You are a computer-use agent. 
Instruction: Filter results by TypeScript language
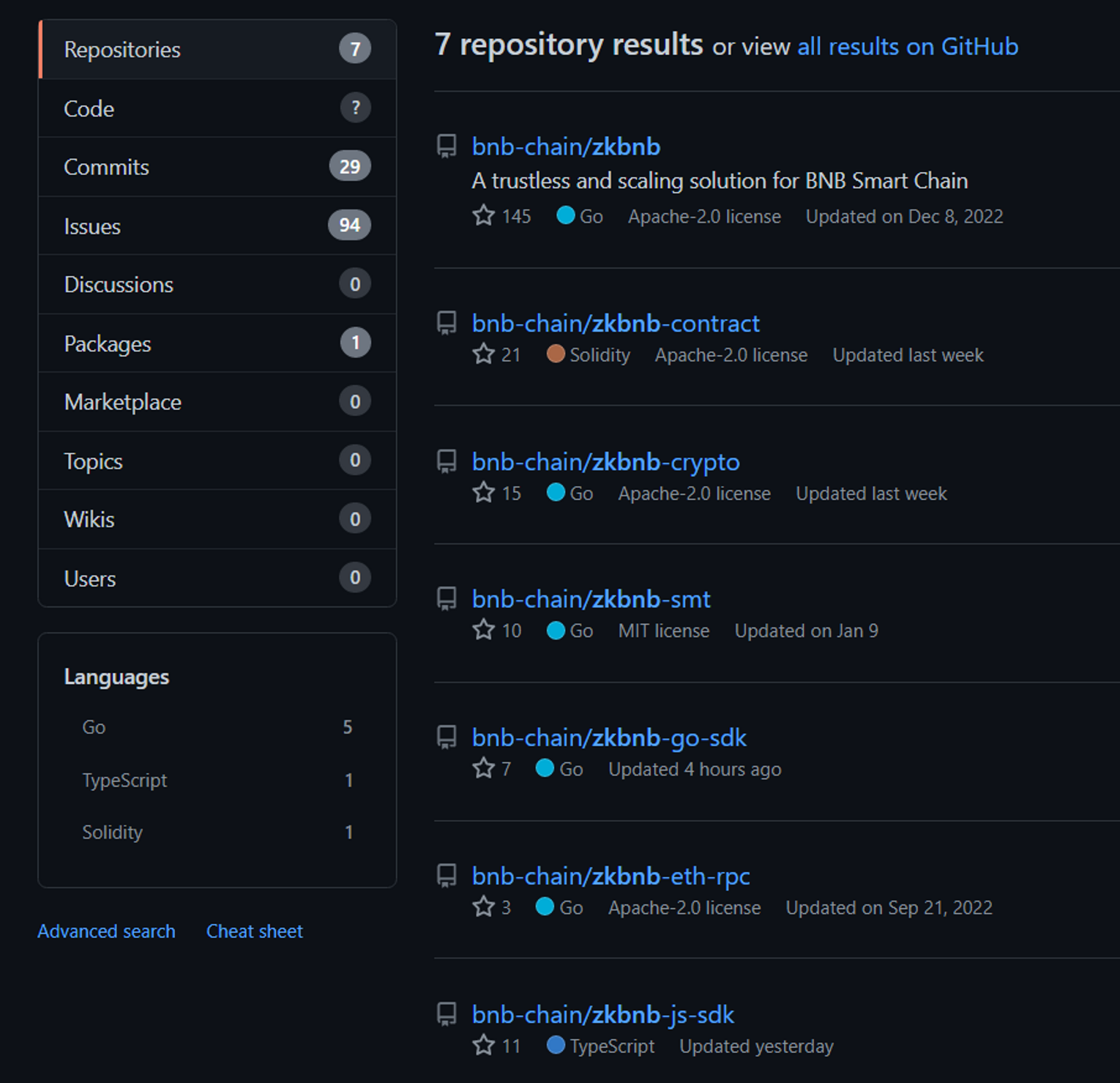(124, 780)
